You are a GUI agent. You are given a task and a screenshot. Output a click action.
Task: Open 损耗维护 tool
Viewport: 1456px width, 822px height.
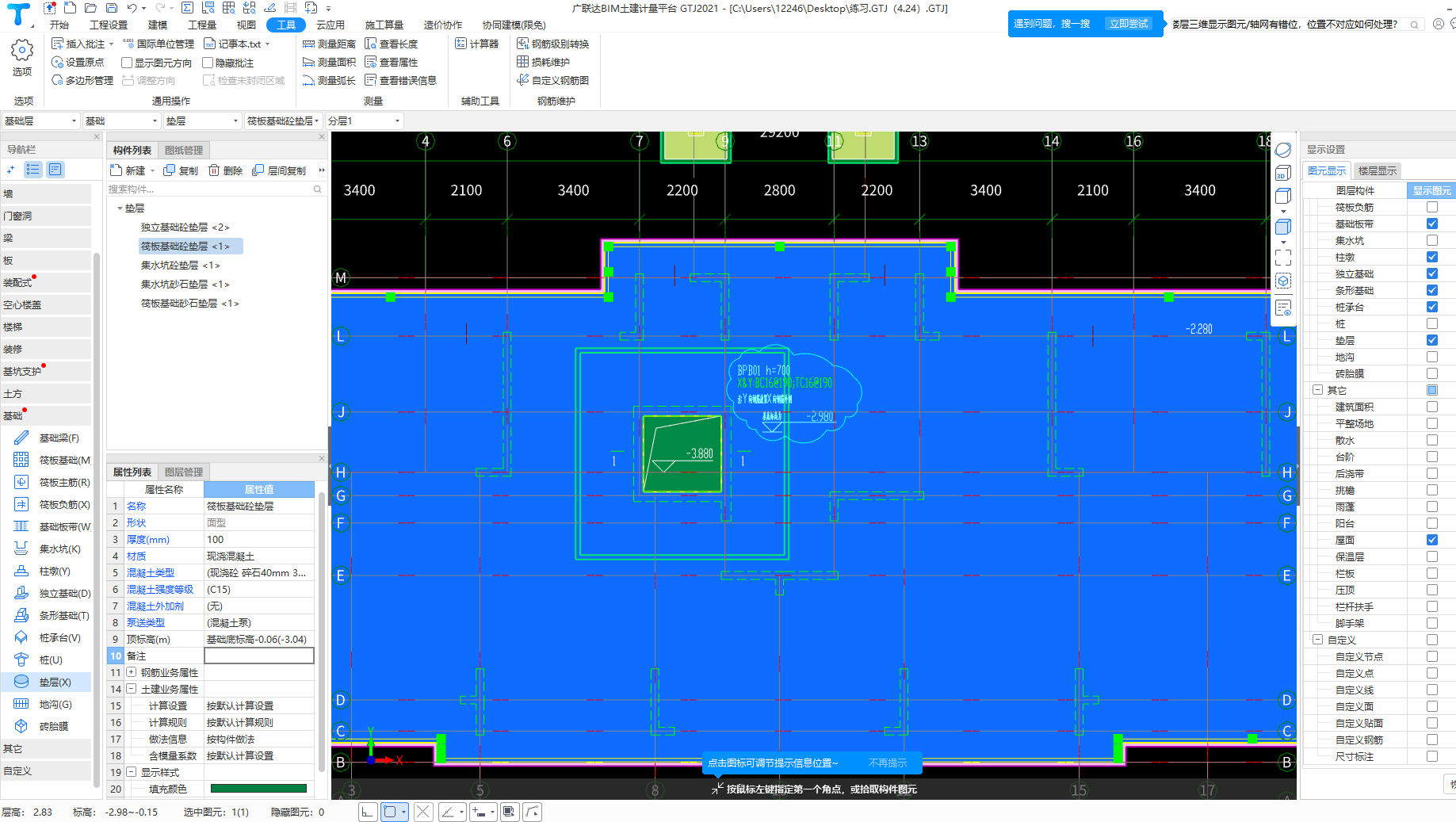coord(544,62)
